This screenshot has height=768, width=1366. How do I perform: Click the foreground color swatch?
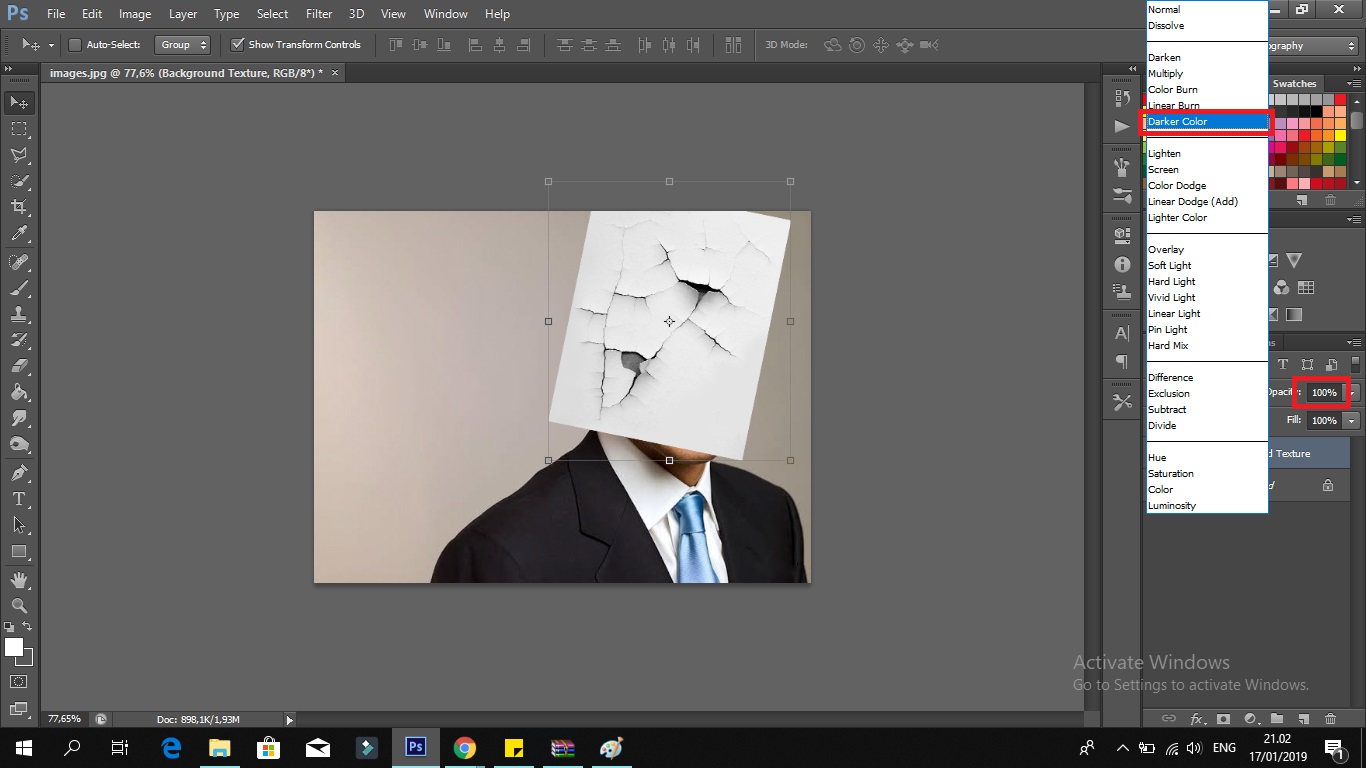(14, 648)
